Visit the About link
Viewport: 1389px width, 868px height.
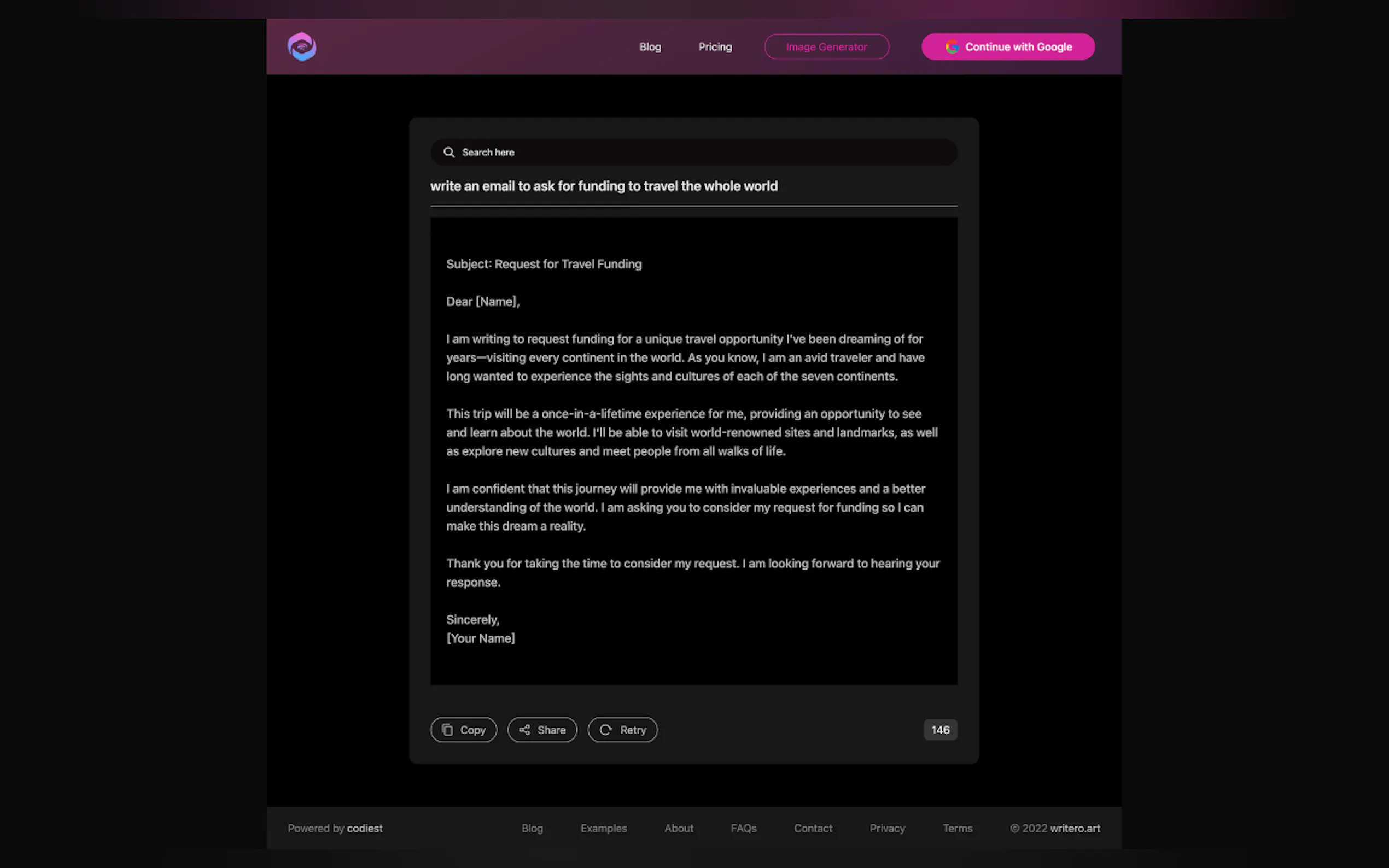tap(678, 829)
